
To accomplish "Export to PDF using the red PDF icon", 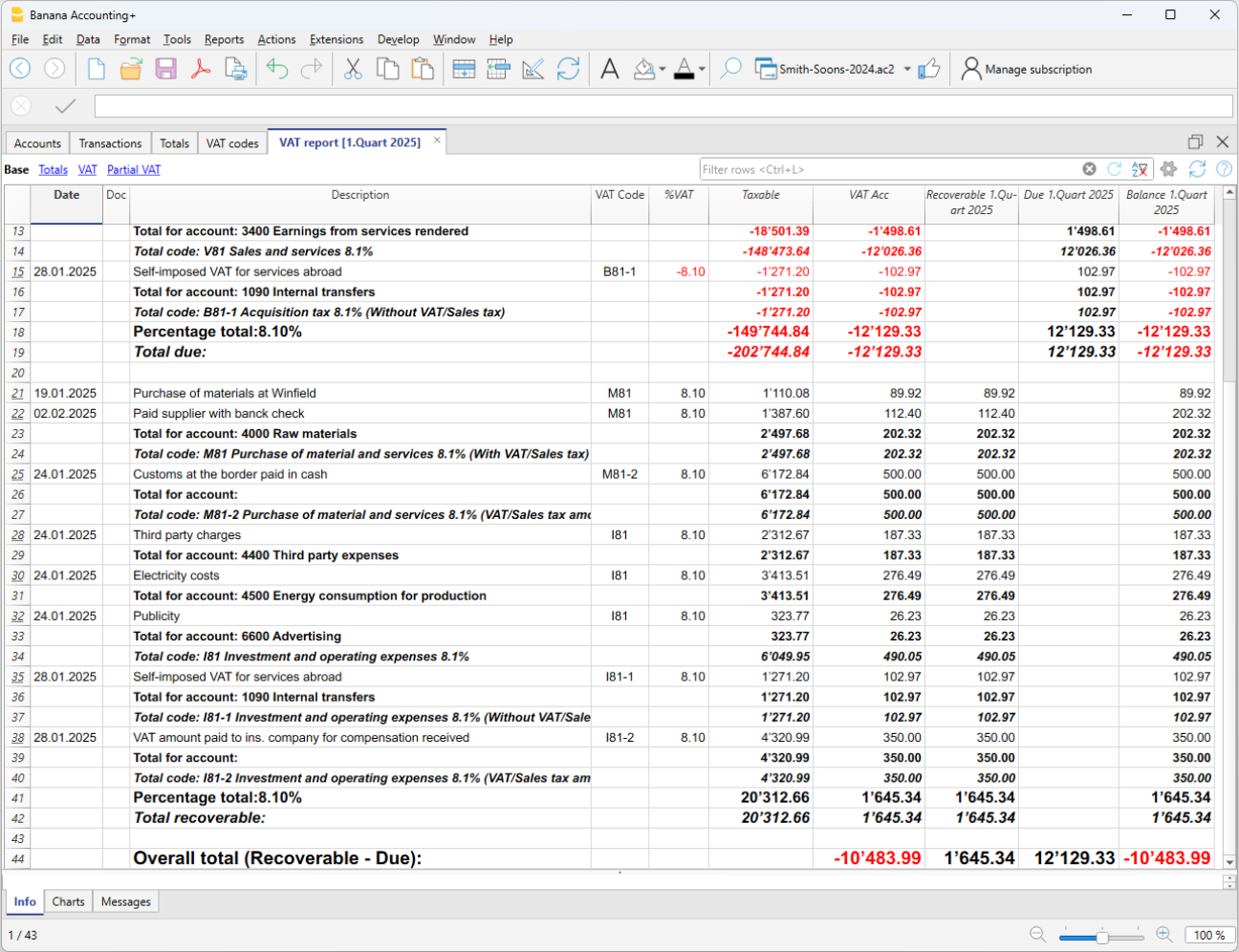I will 201,69.
